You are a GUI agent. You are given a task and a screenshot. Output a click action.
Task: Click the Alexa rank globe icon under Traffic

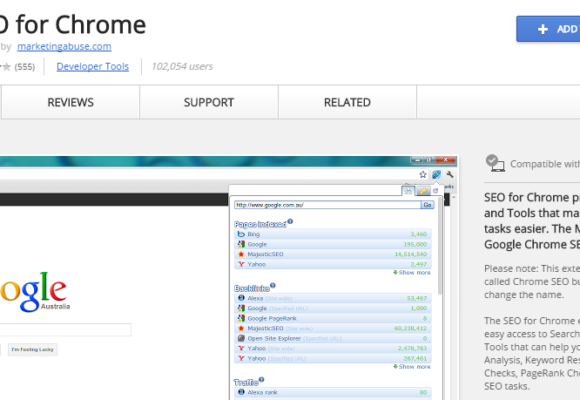click(x=241, y=392)
